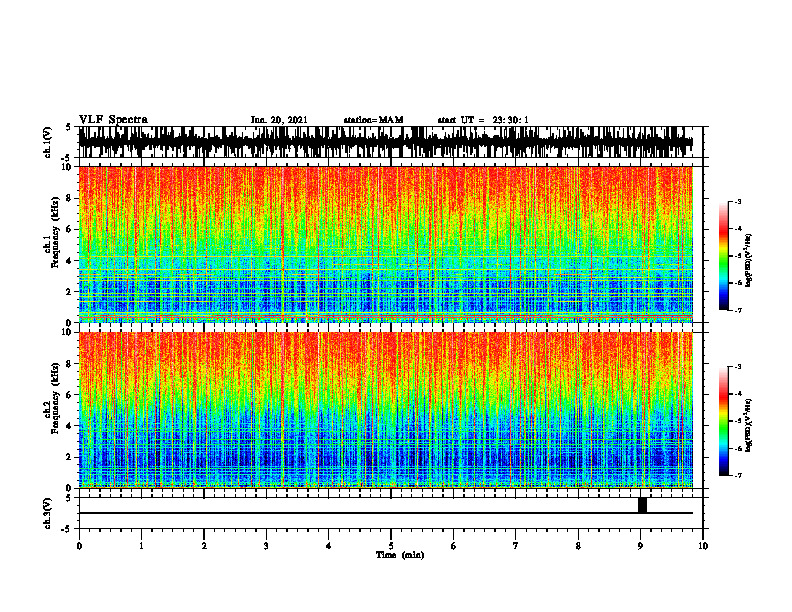792x612 pixels.
Task: Click the black pulse marker in ch.3
Action: [x=642, y=505]
